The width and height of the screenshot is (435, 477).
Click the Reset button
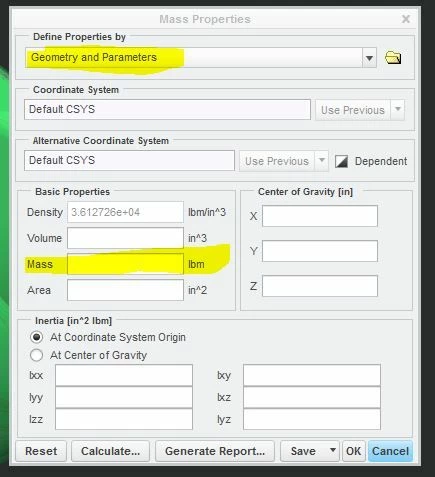[41, 451]
